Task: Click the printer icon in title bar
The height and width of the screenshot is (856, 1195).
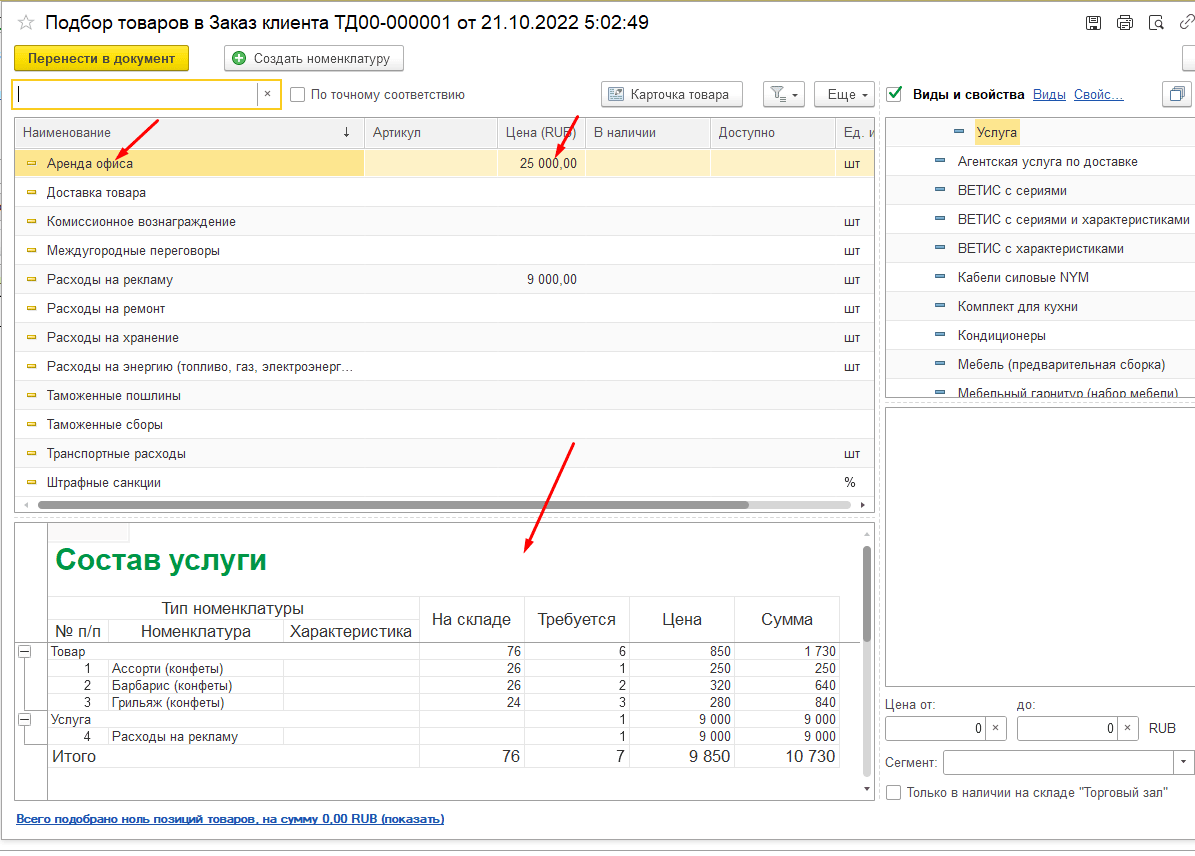Action: [1124, 23]
